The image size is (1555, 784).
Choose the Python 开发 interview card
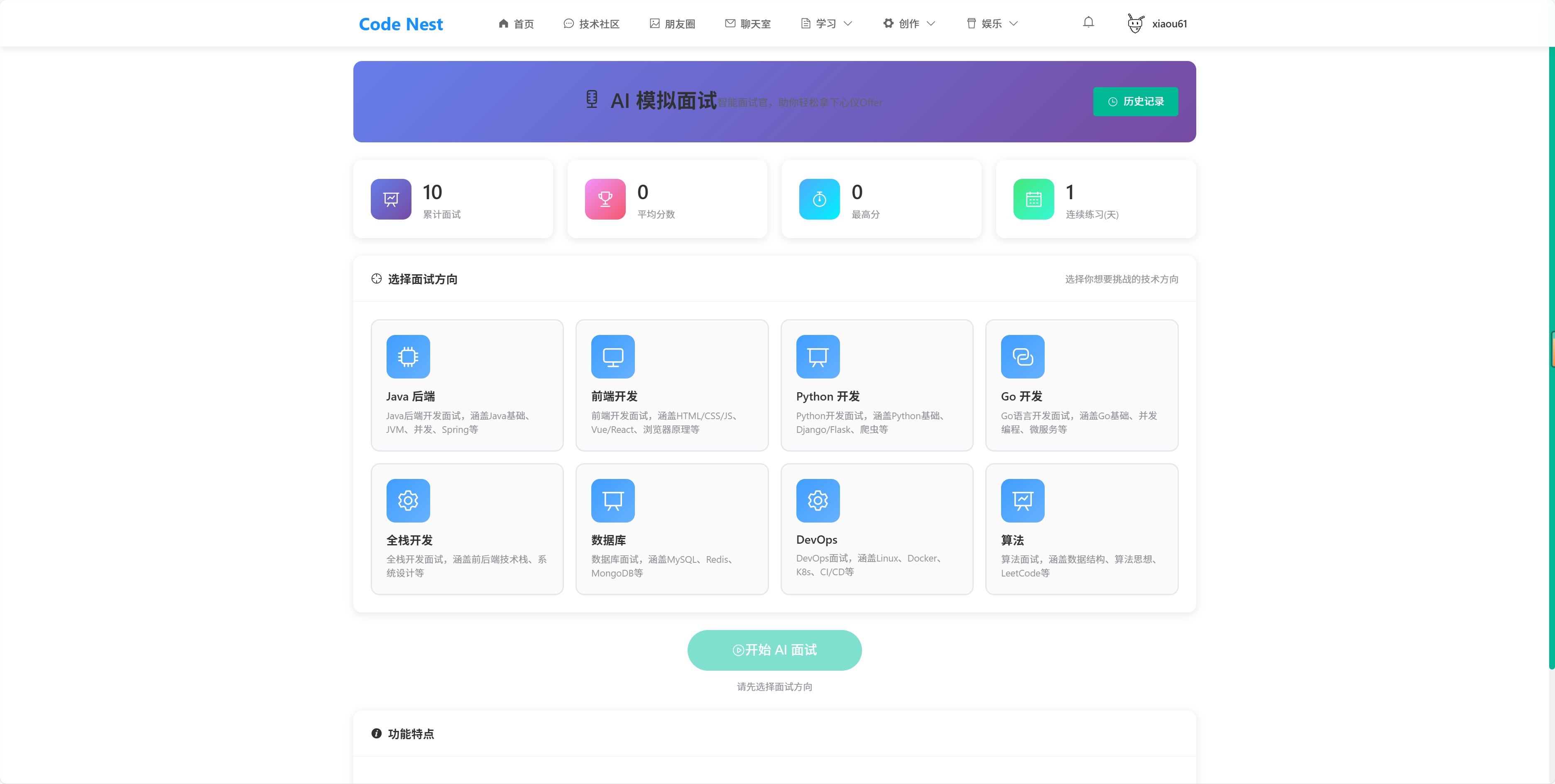tap(876, 385)
